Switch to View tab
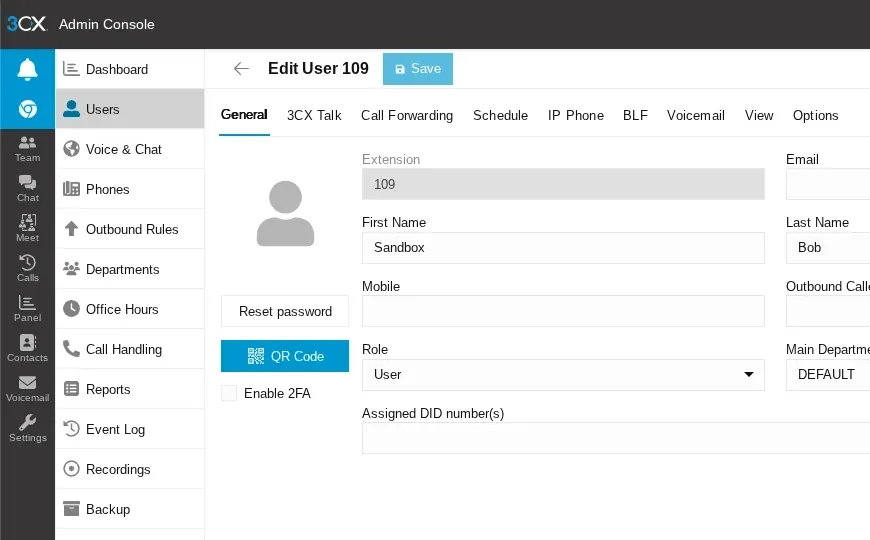 pos(759,115)
